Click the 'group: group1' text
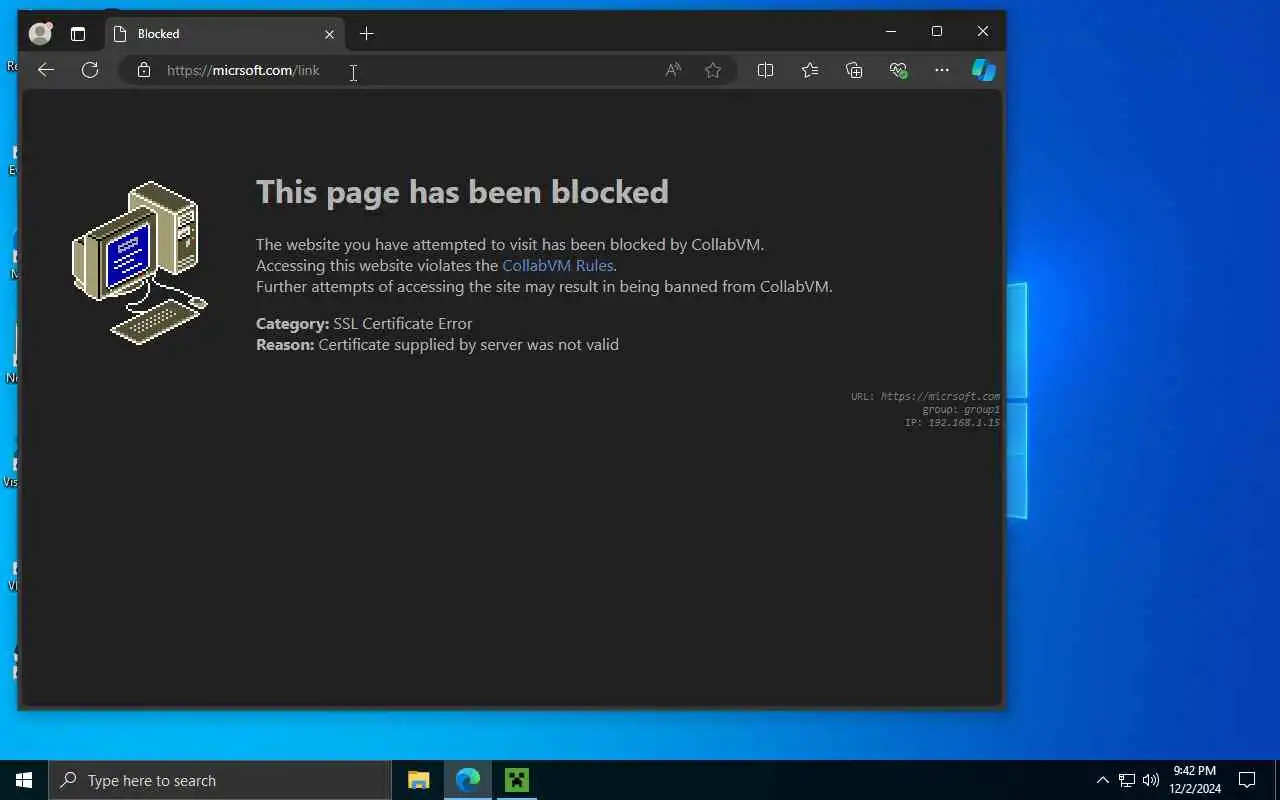Screen dimensions: 1280x800 tap(961, 410)
